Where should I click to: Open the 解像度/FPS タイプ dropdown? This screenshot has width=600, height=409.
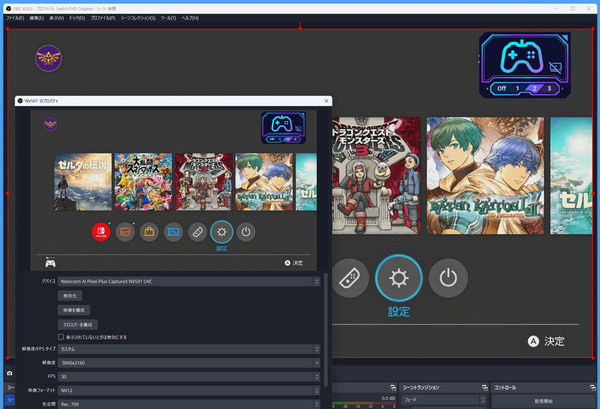[189, 349]
